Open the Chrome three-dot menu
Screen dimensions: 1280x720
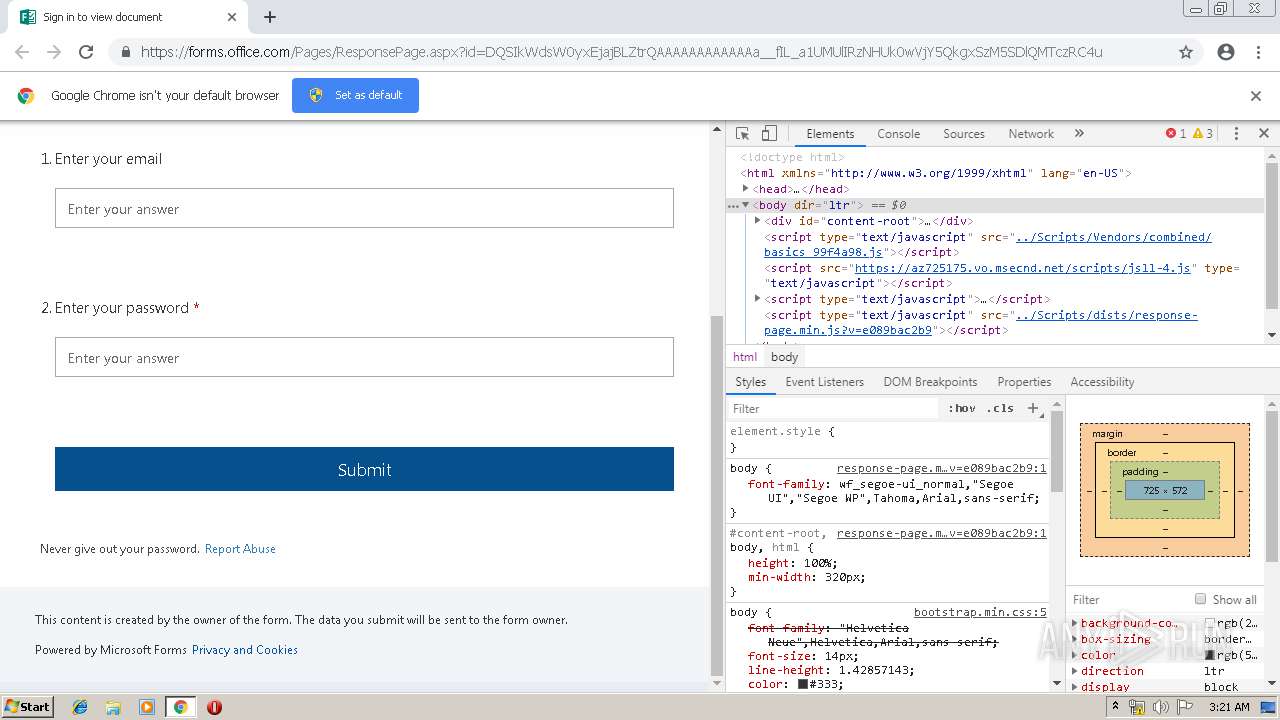click(x=1258, y=52)
